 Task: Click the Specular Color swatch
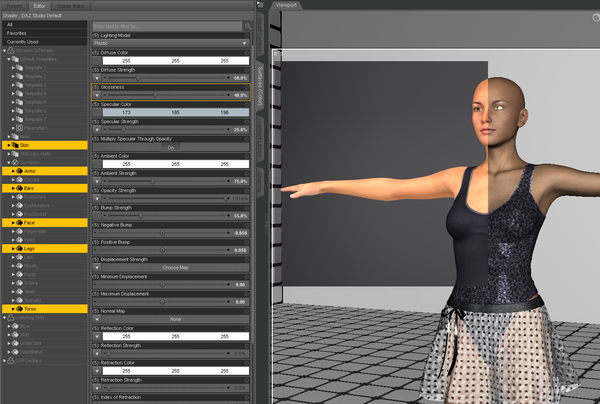click(176, 112)
